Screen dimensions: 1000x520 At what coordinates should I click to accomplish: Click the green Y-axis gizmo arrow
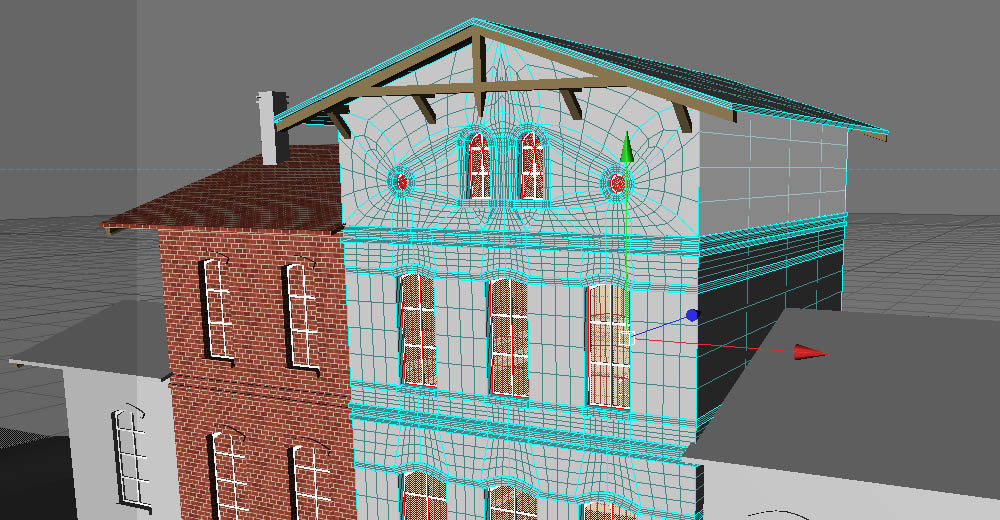627,148
